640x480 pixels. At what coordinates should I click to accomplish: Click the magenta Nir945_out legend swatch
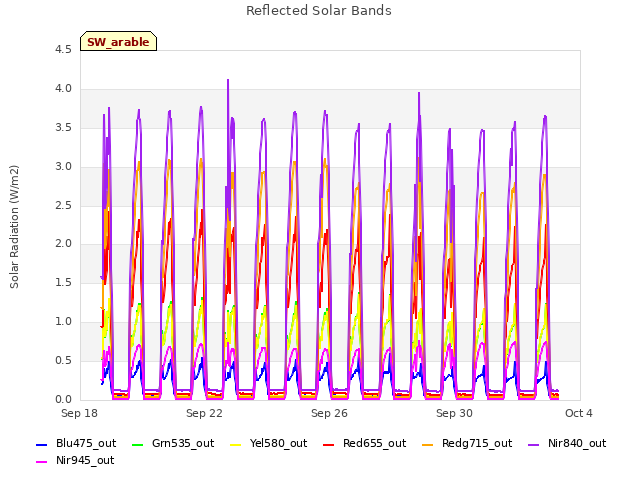(x=42, y=462)
